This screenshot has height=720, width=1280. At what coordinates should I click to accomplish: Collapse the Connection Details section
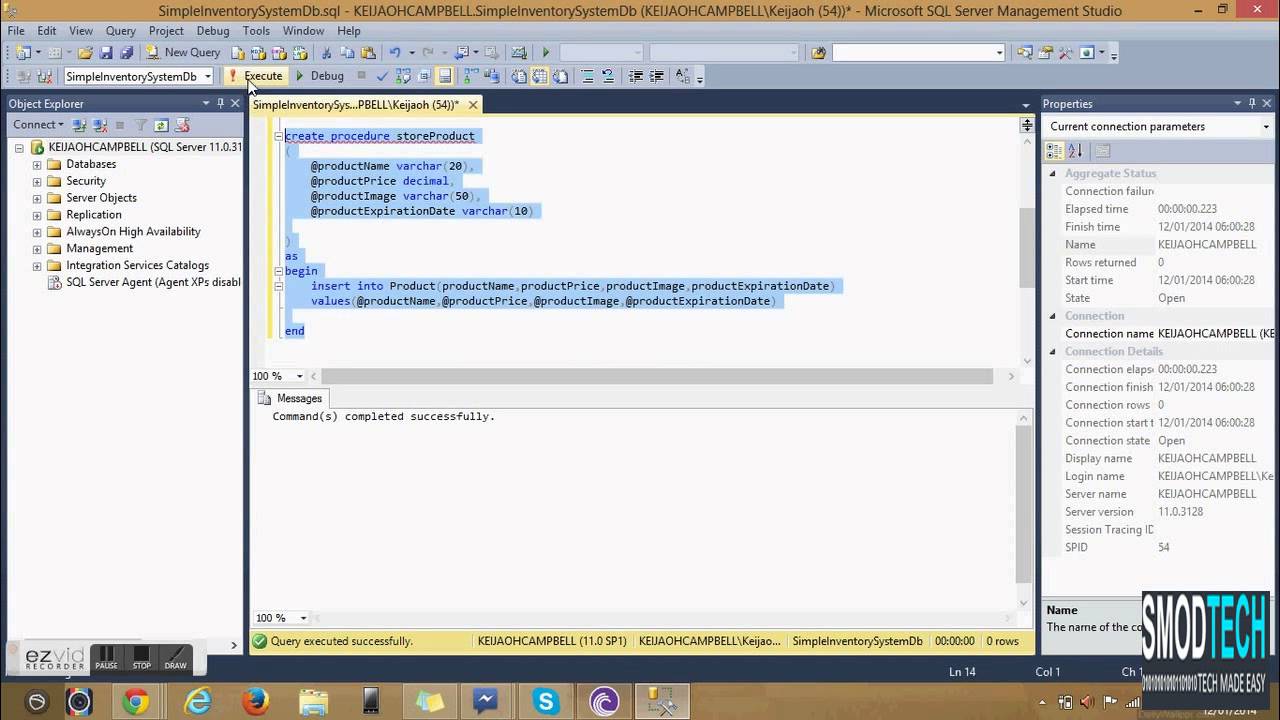click(x=1052, y=352)
